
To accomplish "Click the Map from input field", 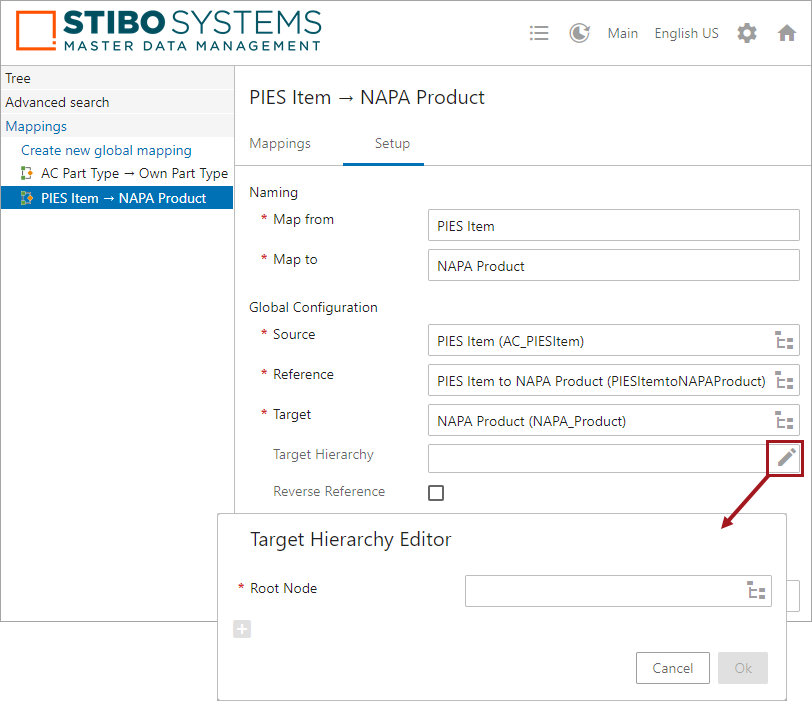I will 614,225.
